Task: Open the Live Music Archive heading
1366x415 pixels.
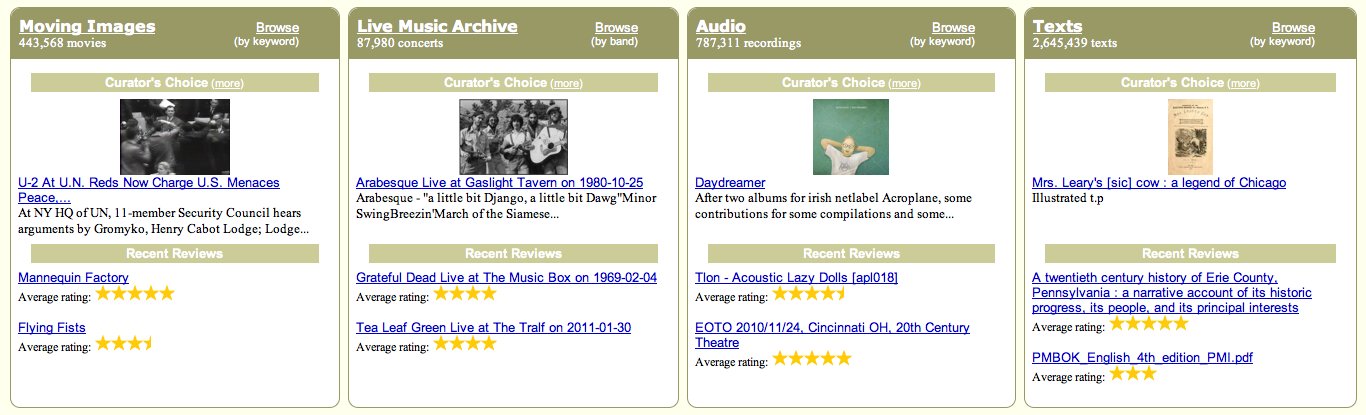Action: [437, 26]
